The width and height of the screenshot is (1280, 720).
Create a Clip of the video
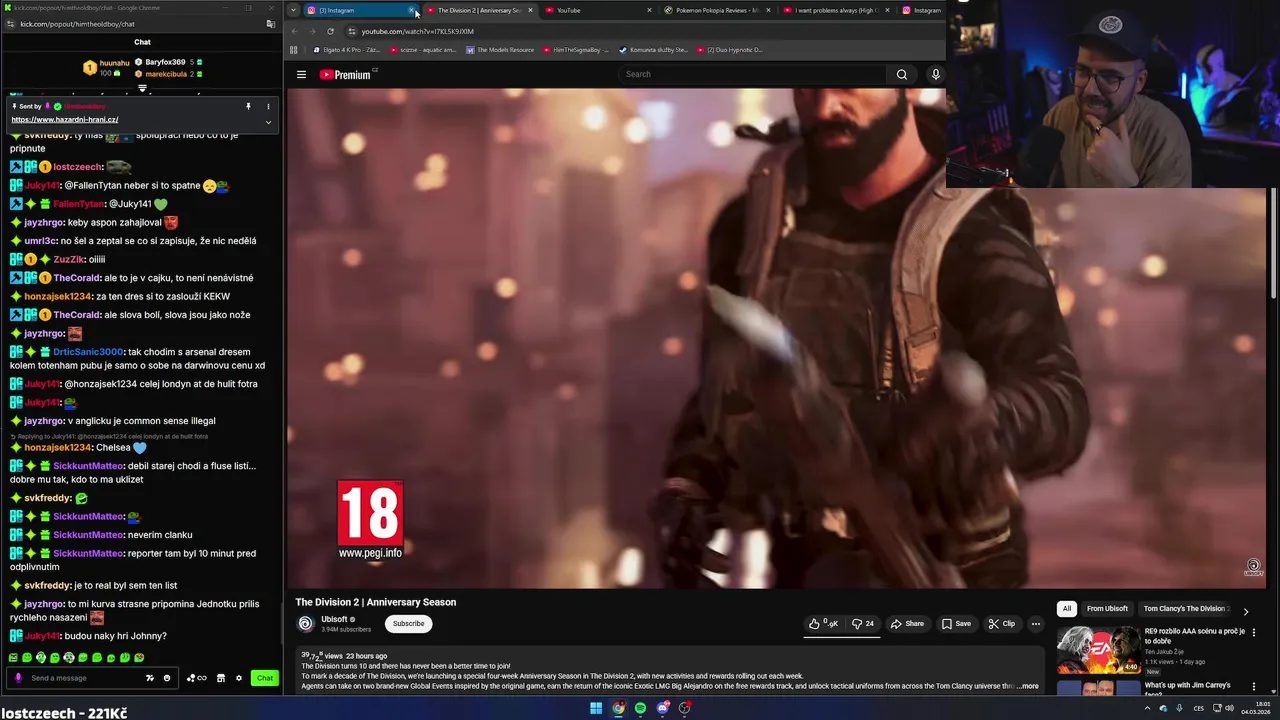1001,624
